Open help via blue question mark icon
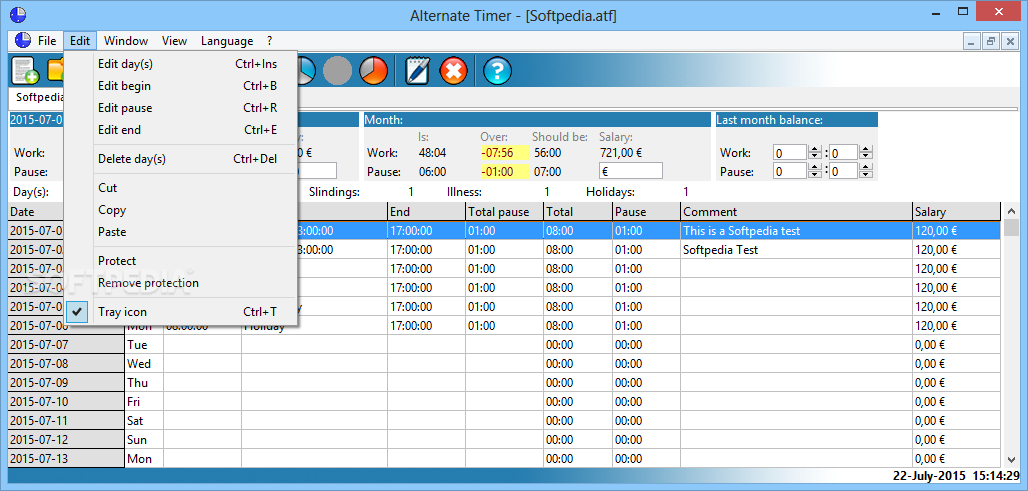 [x=497, y=70]
